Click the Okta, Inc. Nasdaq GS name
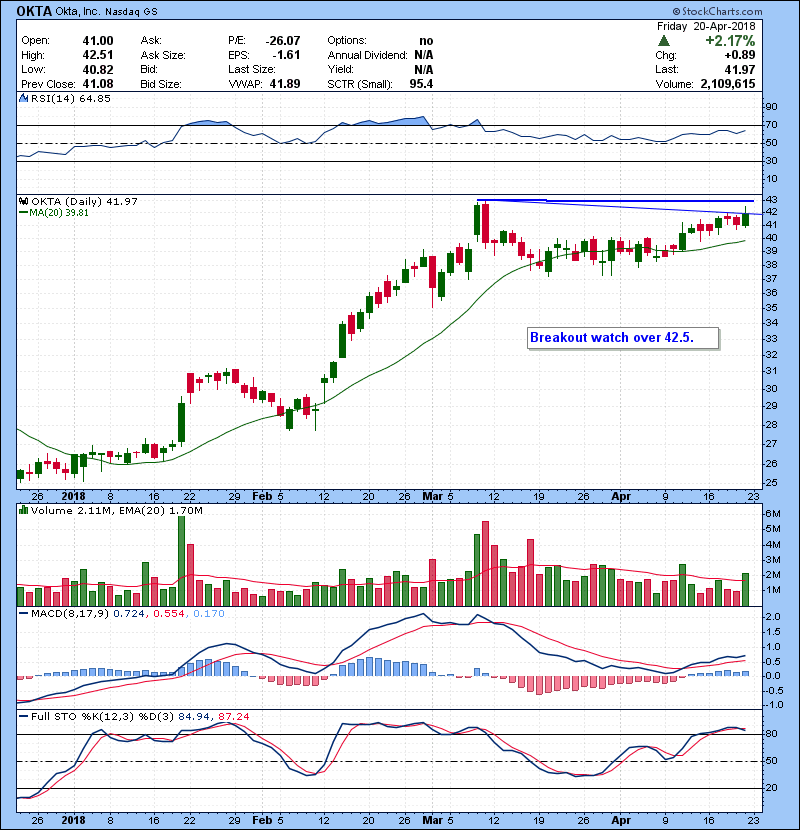This screenshot has width=800, height=830. click(106, 12)
